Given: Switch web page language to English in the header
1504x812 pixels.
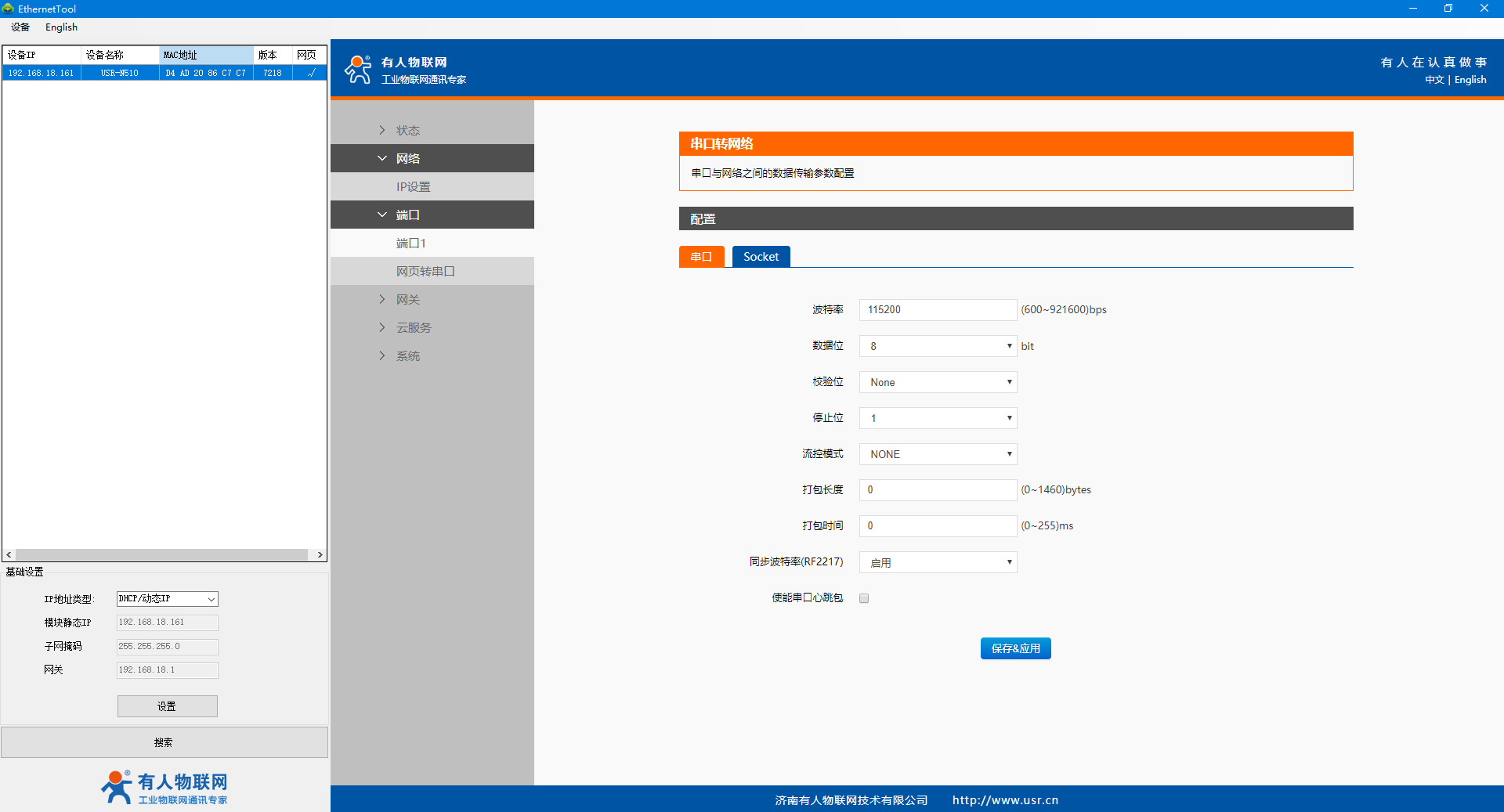Looking at the screenshot, I should point(1470,80).
